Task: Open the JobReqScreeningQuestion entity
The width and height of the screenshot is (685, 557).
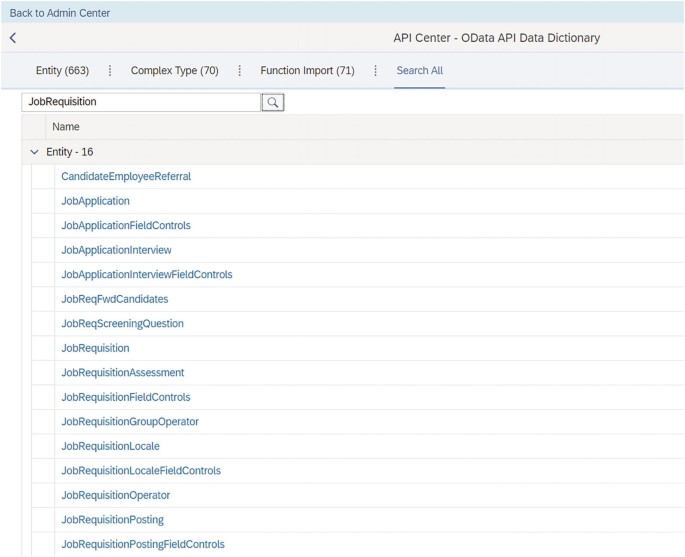Action: 122,324
